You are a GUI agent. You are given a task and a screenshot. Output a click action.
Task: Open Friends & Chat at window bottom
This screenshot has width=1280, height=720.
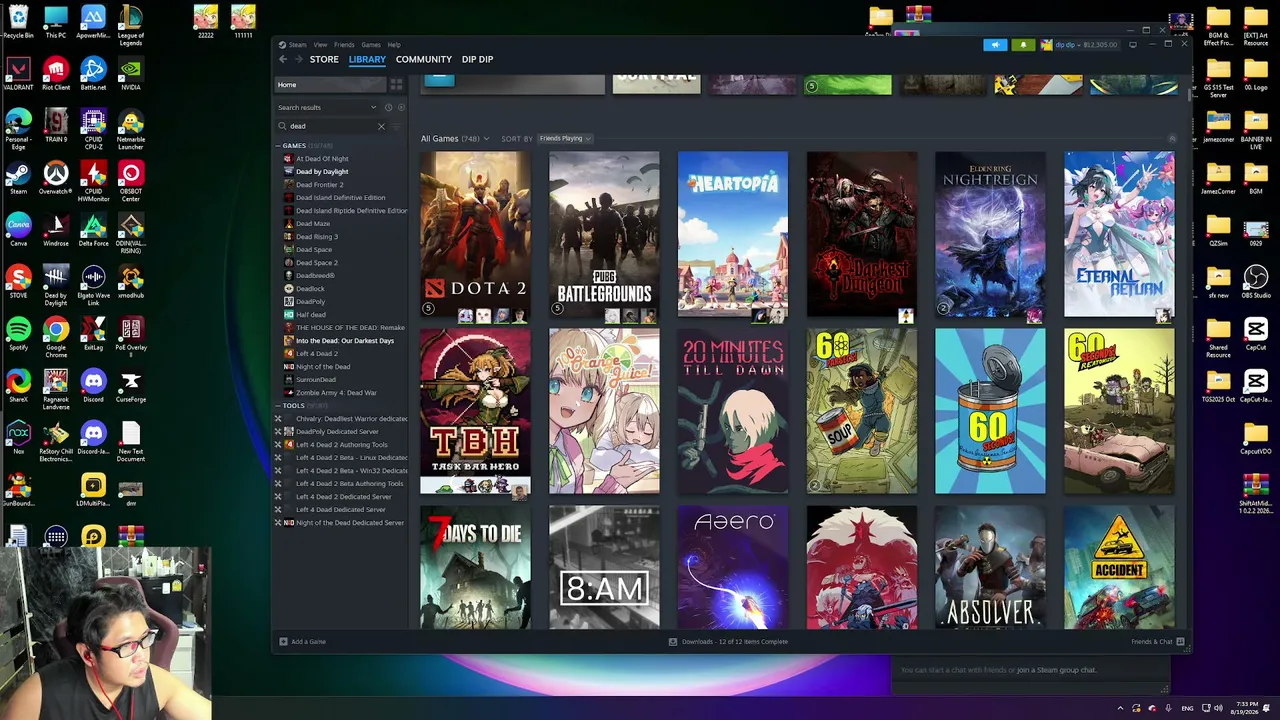[1157, 642]
